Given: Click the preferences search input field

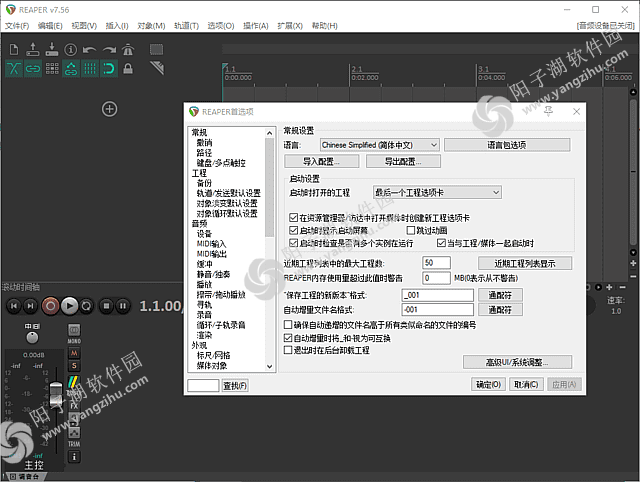Looking at the screenshot, I should pyautogui.click(x=203, y=385).
